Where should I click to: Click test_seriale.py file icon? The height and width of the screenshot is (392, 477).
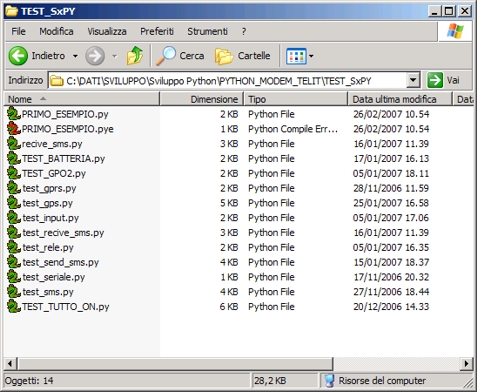pos(14,277)
